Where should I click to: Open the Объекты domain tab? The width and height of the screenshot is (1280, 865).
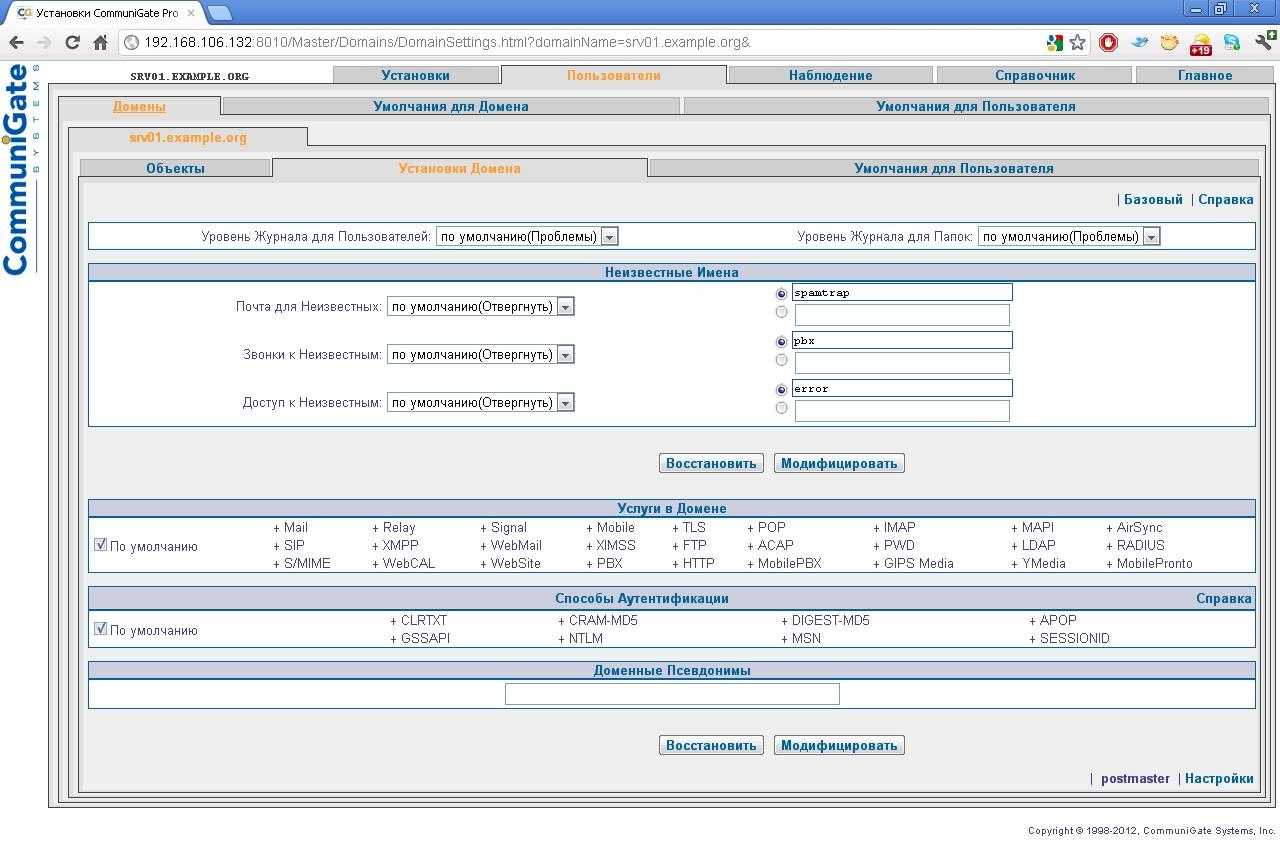point(175,168)
